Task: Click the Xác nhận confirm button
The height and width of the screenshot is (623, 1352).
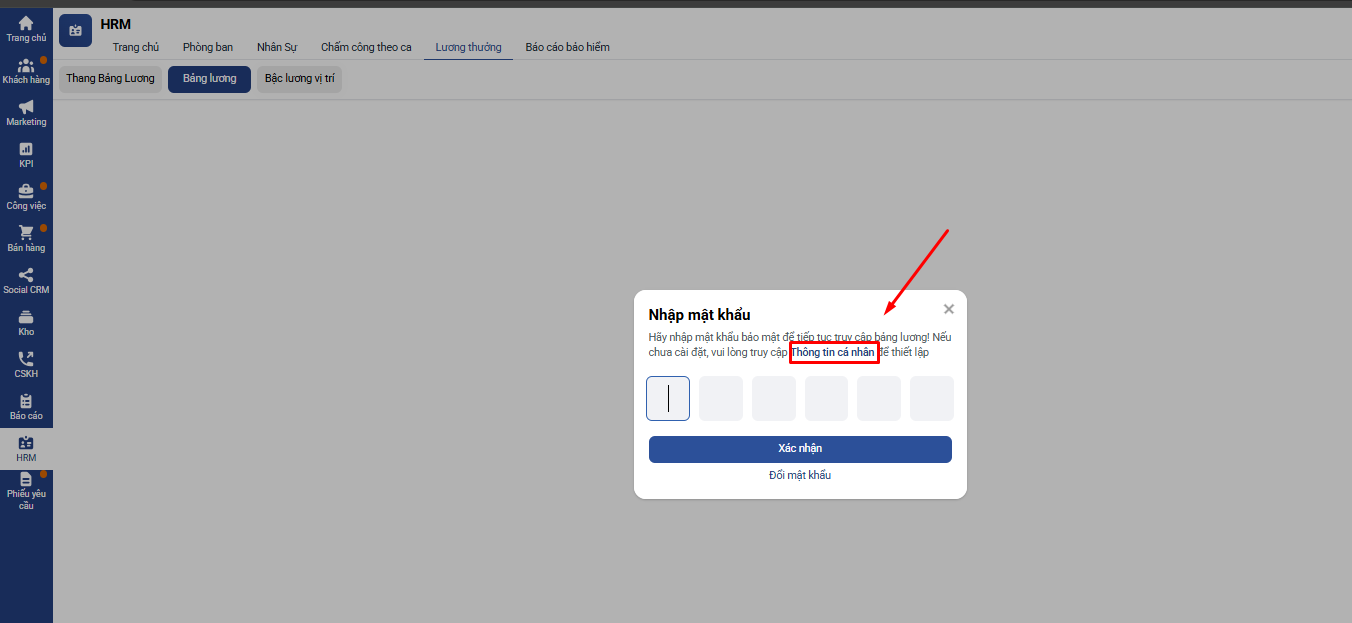Action: pos(800,449)
